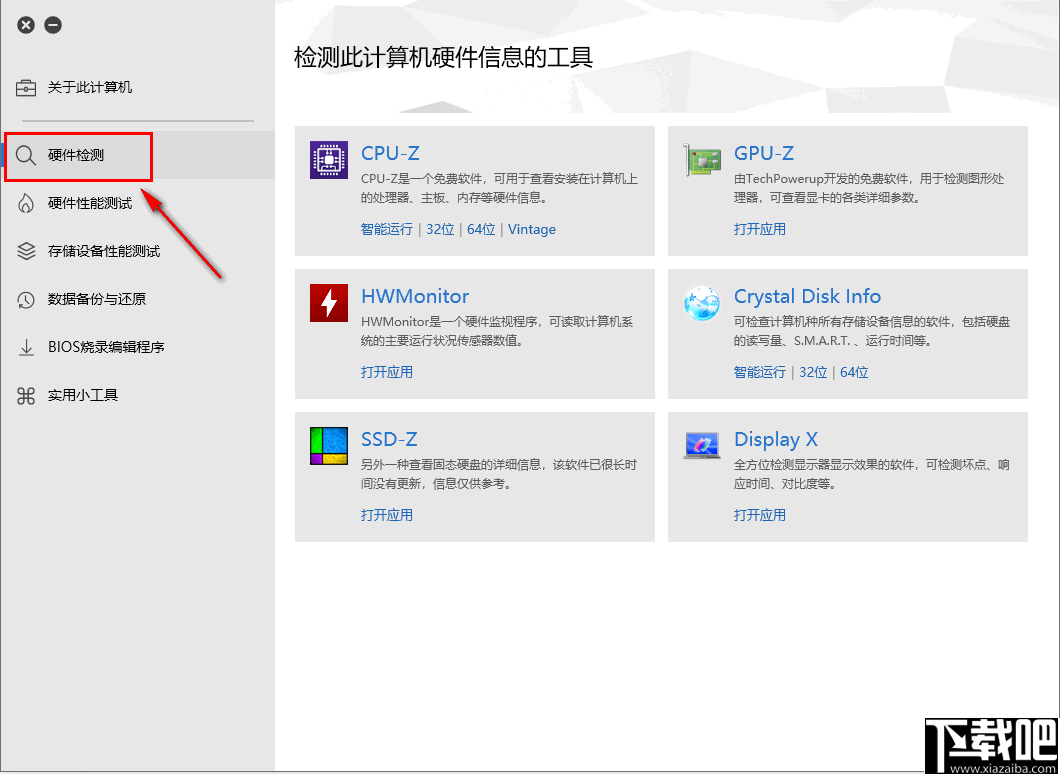Viewport: 1060px width, 774px height.
Task: Click the HWMonitor lightning bolt icon
Action: (328, 303)
